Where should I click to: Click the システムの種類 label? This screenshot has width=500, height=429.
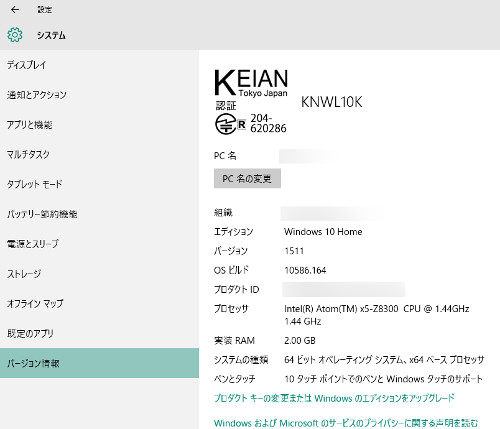click(x=241, y=360)
